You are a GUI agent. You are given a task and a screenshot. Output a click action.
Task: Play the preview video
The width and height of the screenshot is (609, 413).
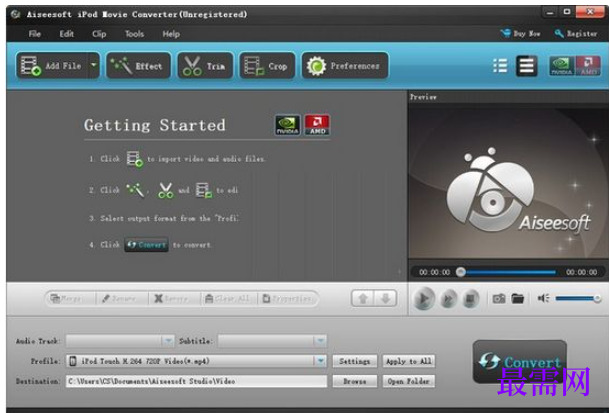point(423,298)
